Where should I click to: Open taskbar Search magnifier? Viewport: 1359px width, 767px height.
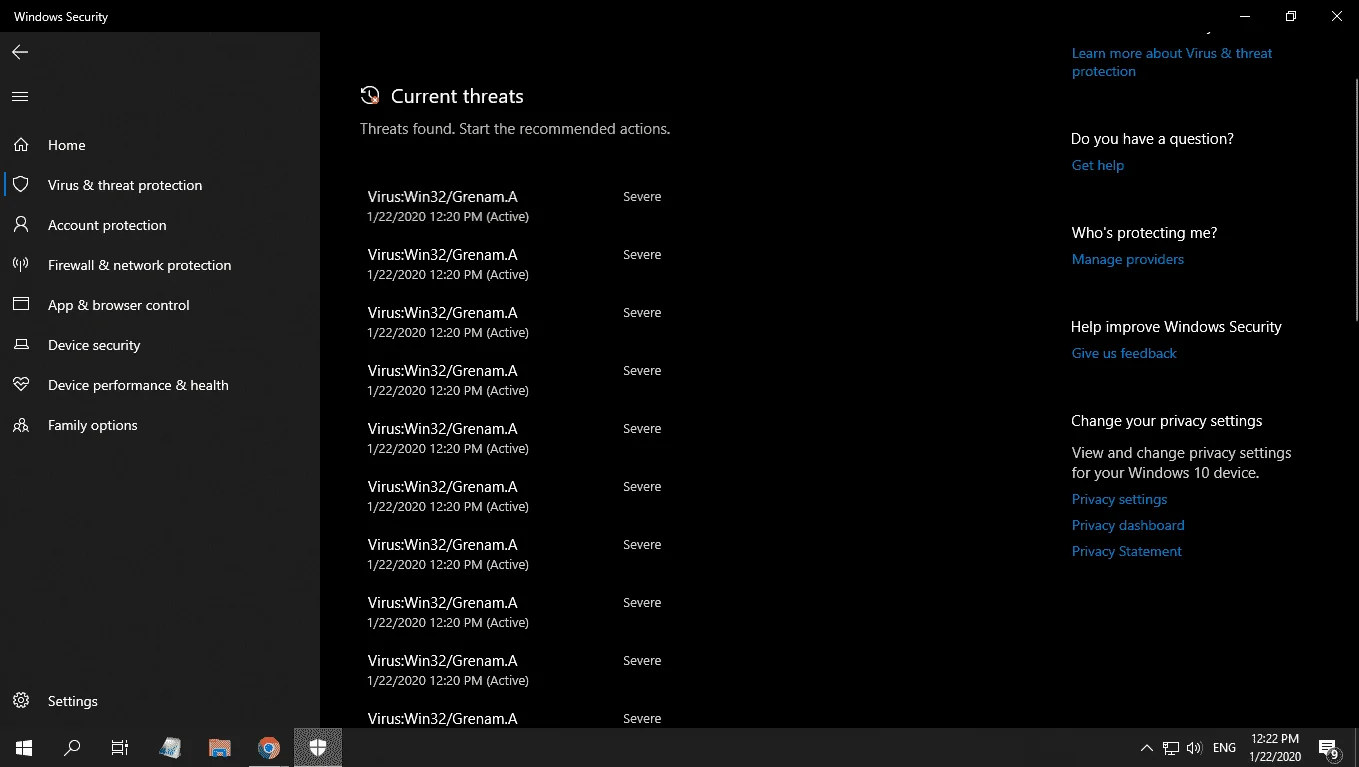pos(72,747)
